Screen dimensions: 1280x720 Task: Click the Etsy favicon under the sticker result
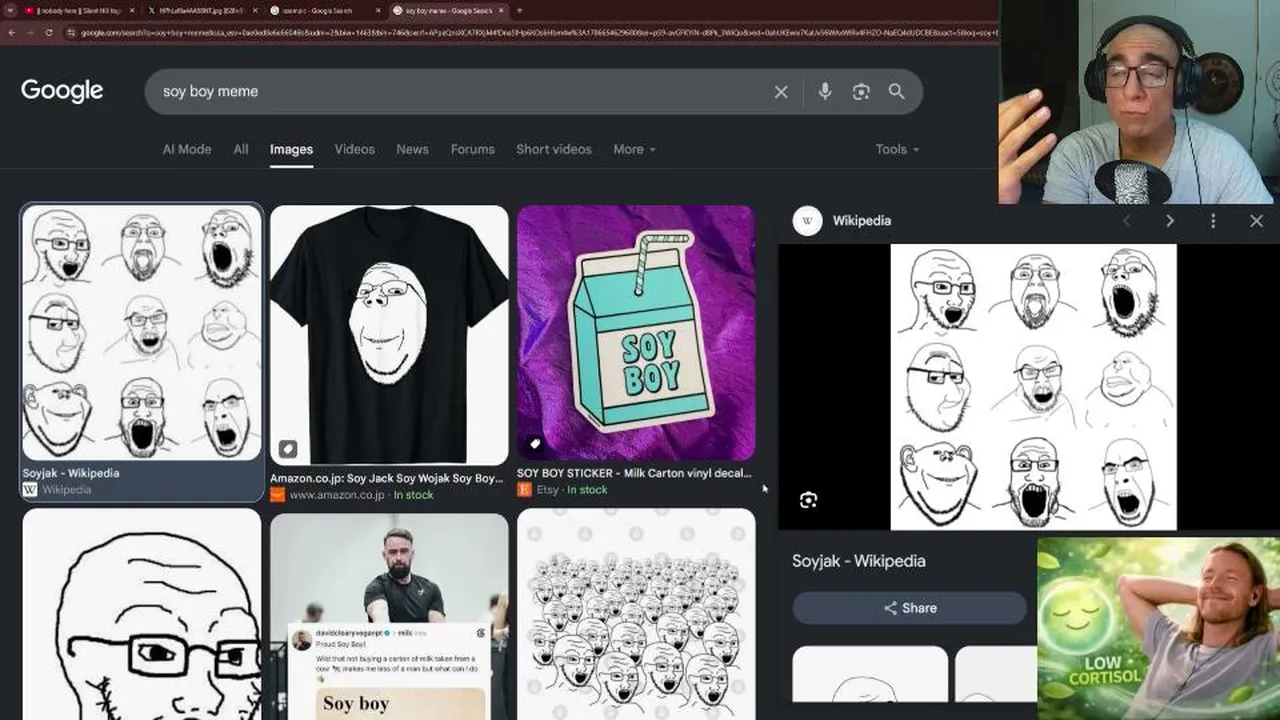[524, 490]
